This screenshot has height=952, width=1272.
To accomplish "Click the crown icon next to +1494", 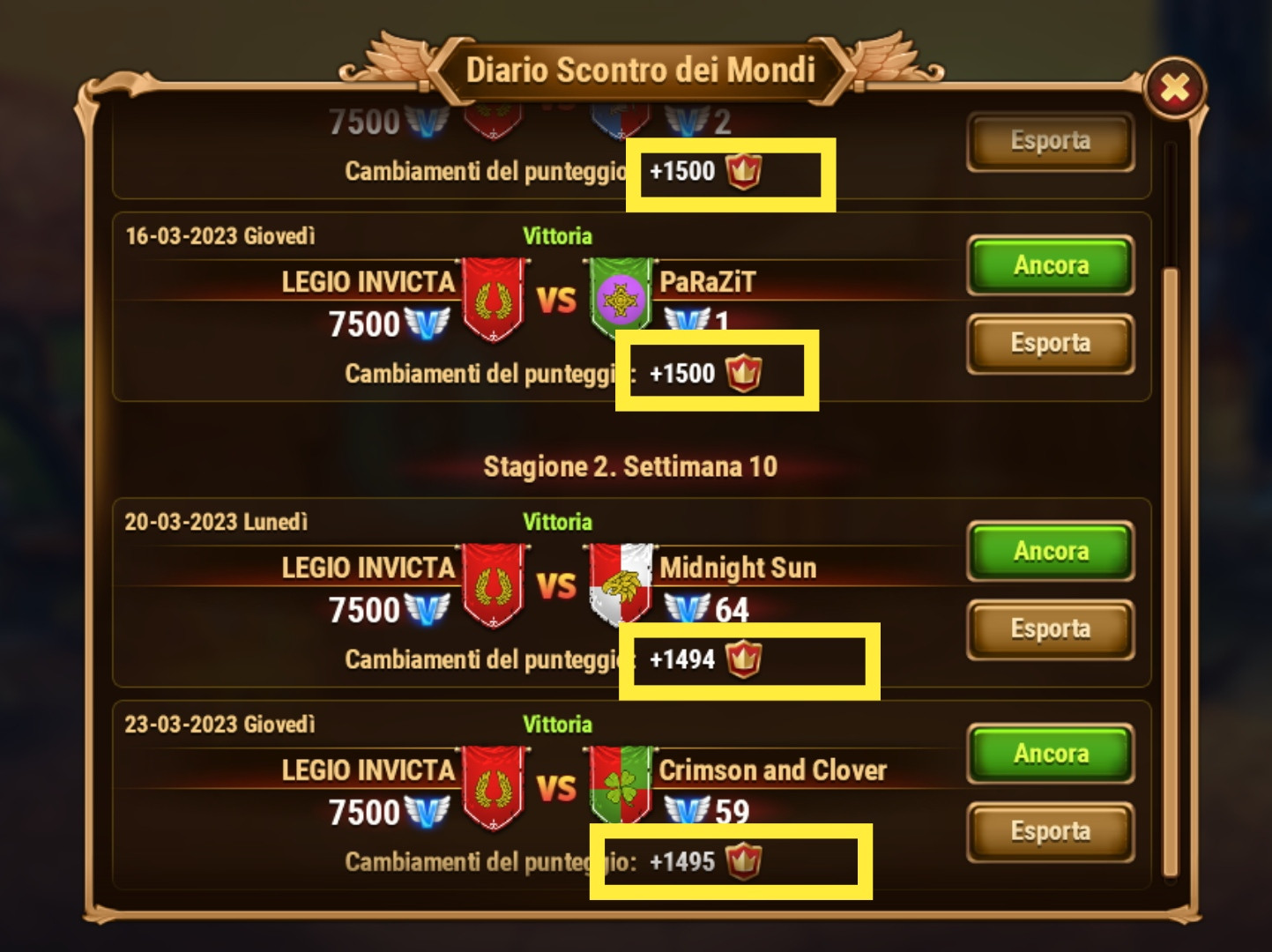I will pyautogui.click(x=742, y=658).
